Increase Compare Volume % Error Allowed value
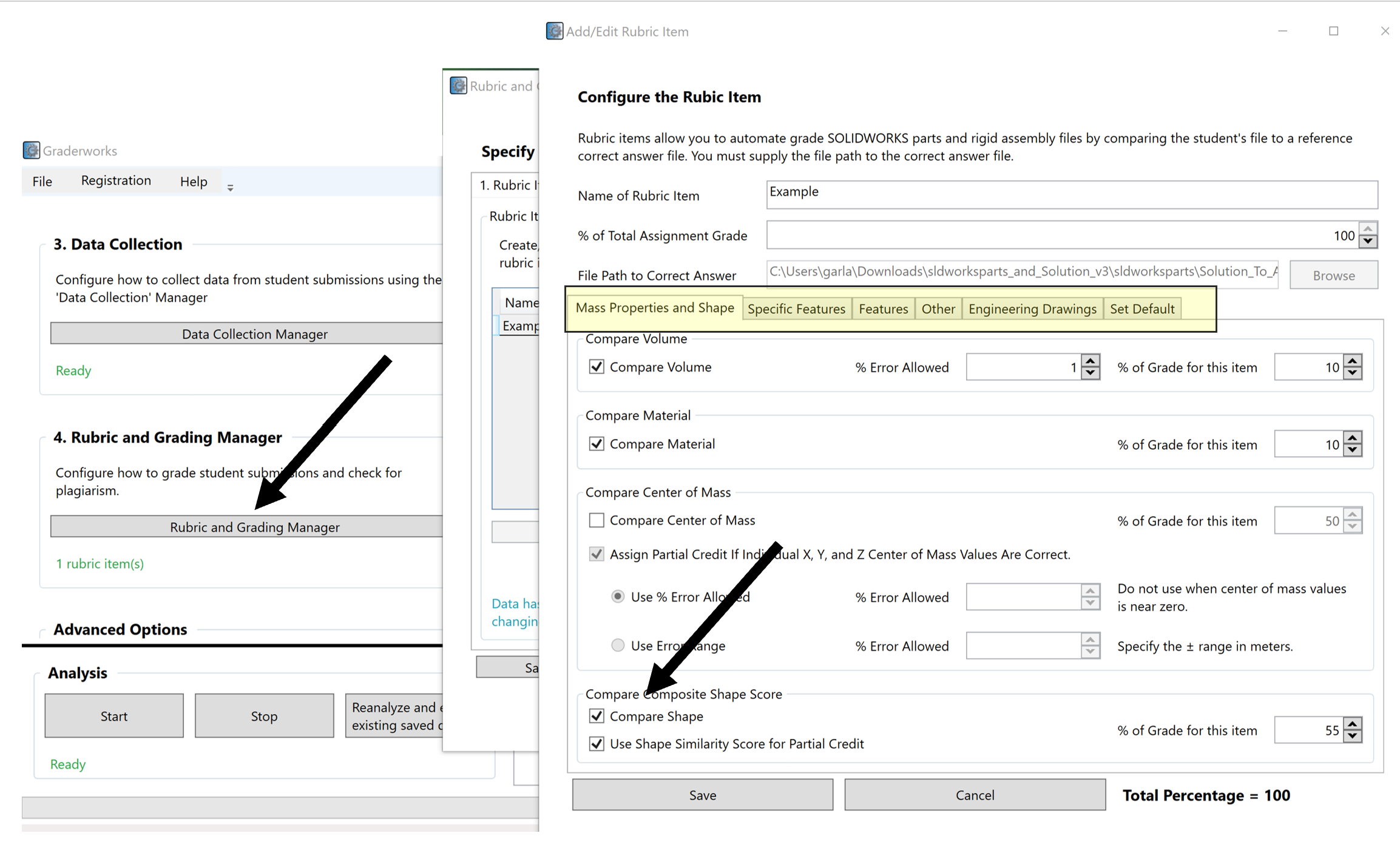 point(1091,361)
